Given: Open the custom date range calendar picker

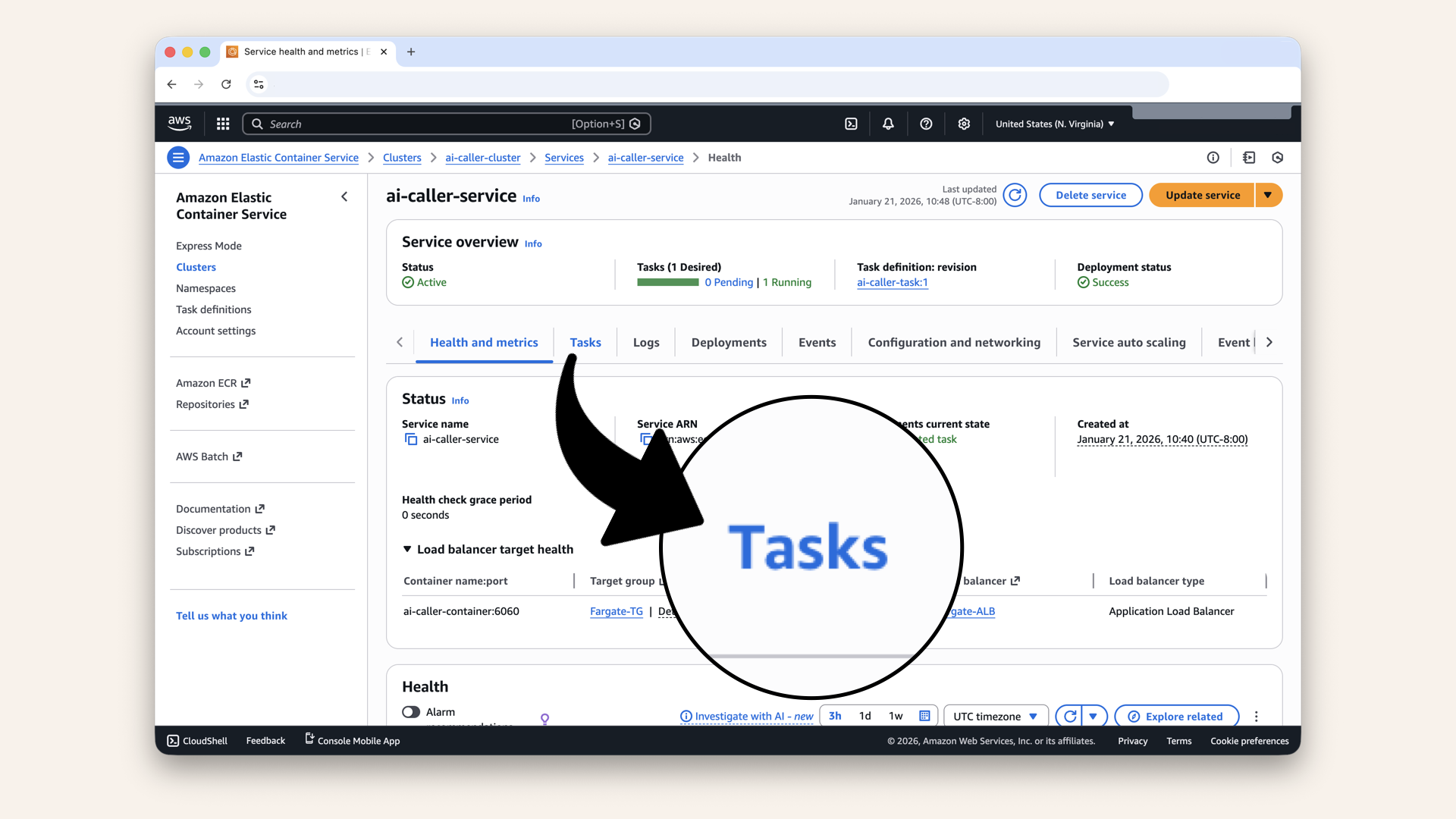Looking at the screenshot, I should tap(924, 716).
